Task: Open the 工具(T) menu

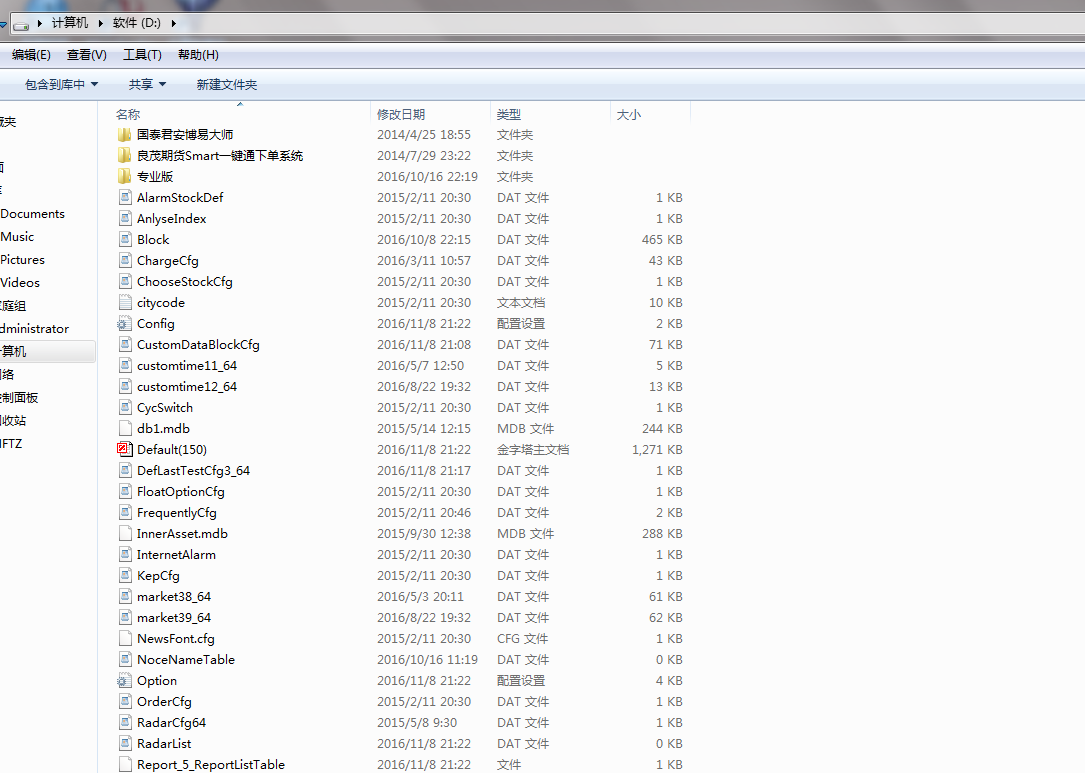Action: [x=142, y=55]
